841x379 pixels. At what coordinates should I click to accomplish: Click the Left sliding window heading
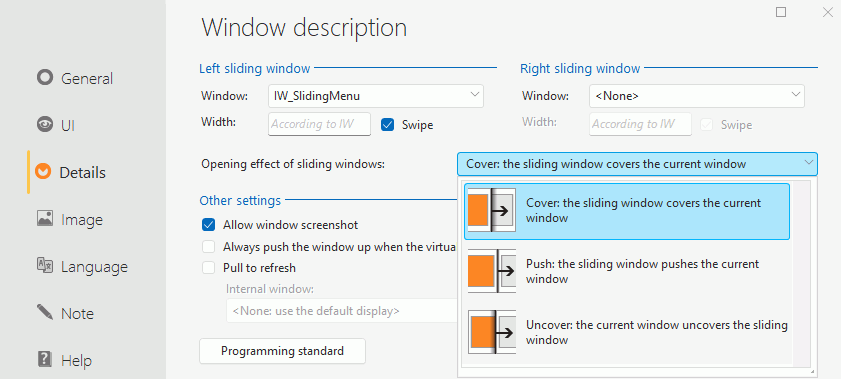[254, 68]
